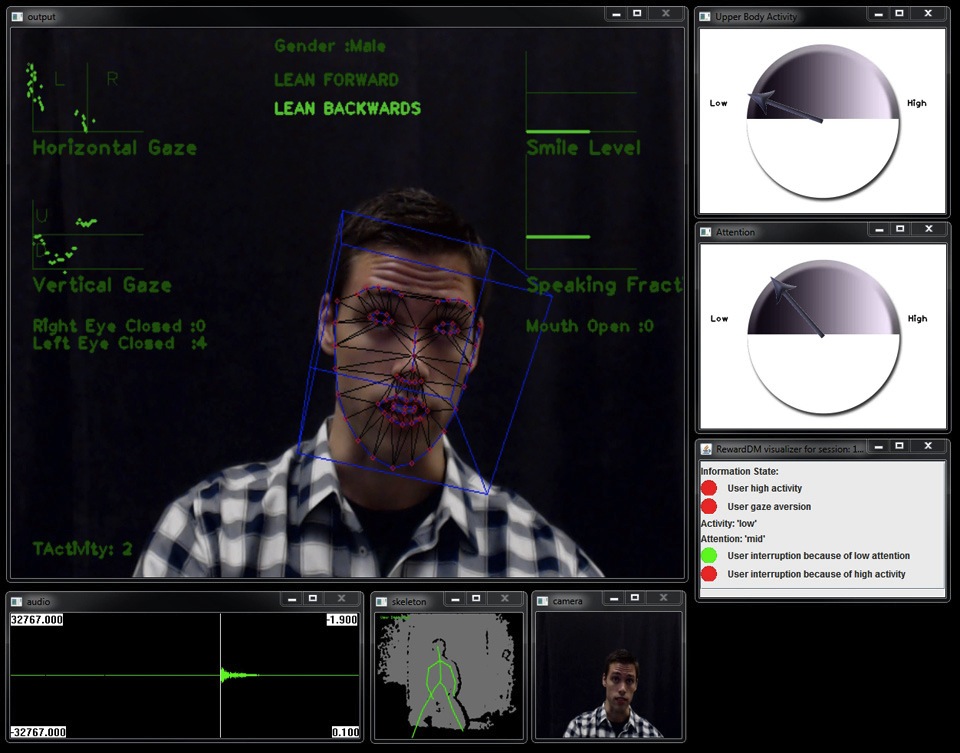
Task: Click the skeleton window title icon
Action: pyautogui.click(x=381, y=602)
